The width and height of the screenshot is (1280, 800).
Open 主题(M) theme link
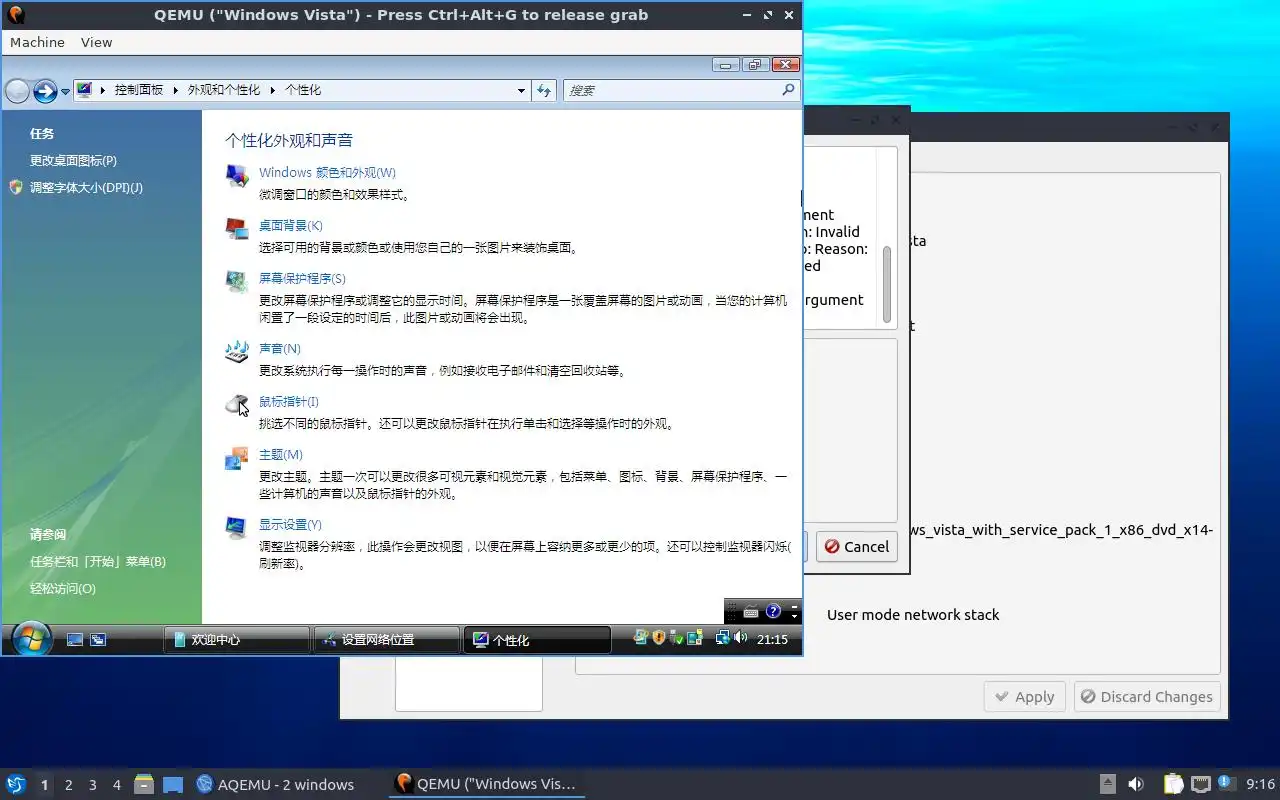[x=280, y=455]
